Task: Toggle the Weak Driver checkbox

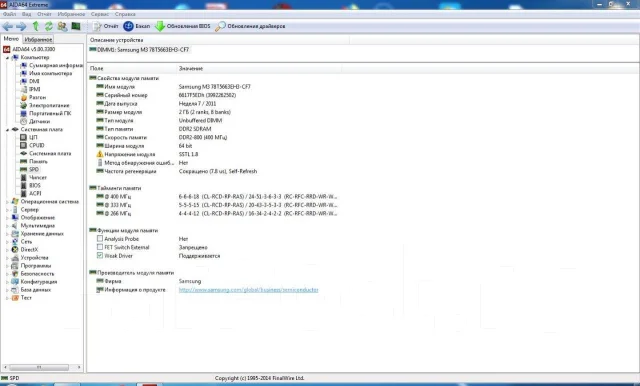Action: click(x=100, y=255)
